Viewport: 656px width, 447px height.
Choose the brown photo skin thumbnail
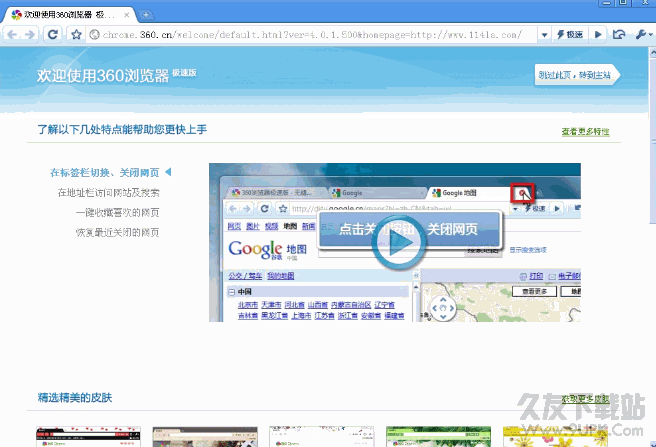click(x=205, y=437)
